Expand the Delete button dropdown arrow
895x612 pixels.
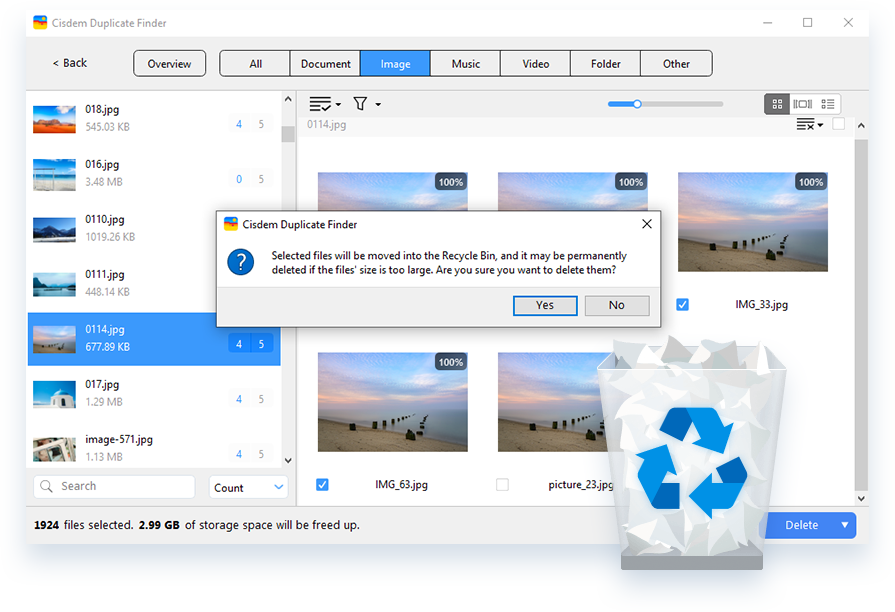844,525
